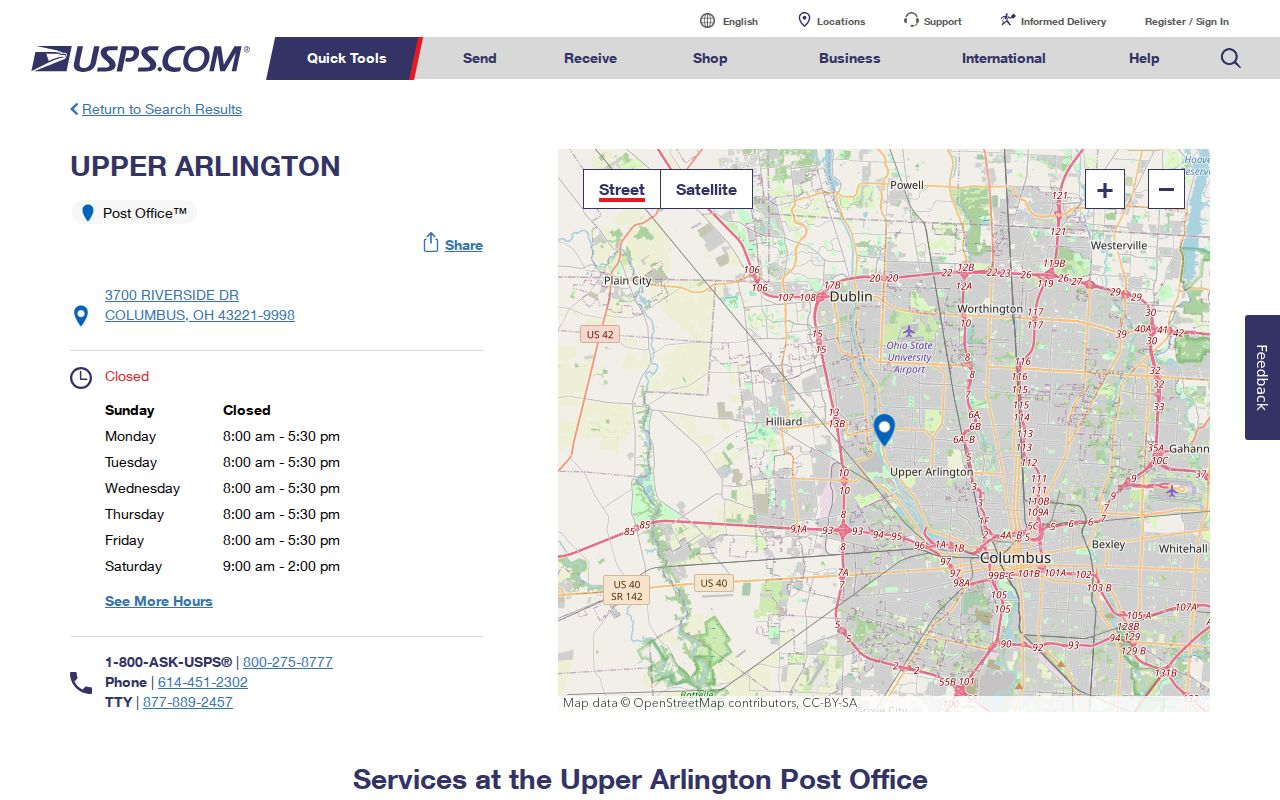The height and width of the screenshot is (800, 1280).
Task: Expand See More Hours
Action: pyautogui.click(x=159, y=601)
